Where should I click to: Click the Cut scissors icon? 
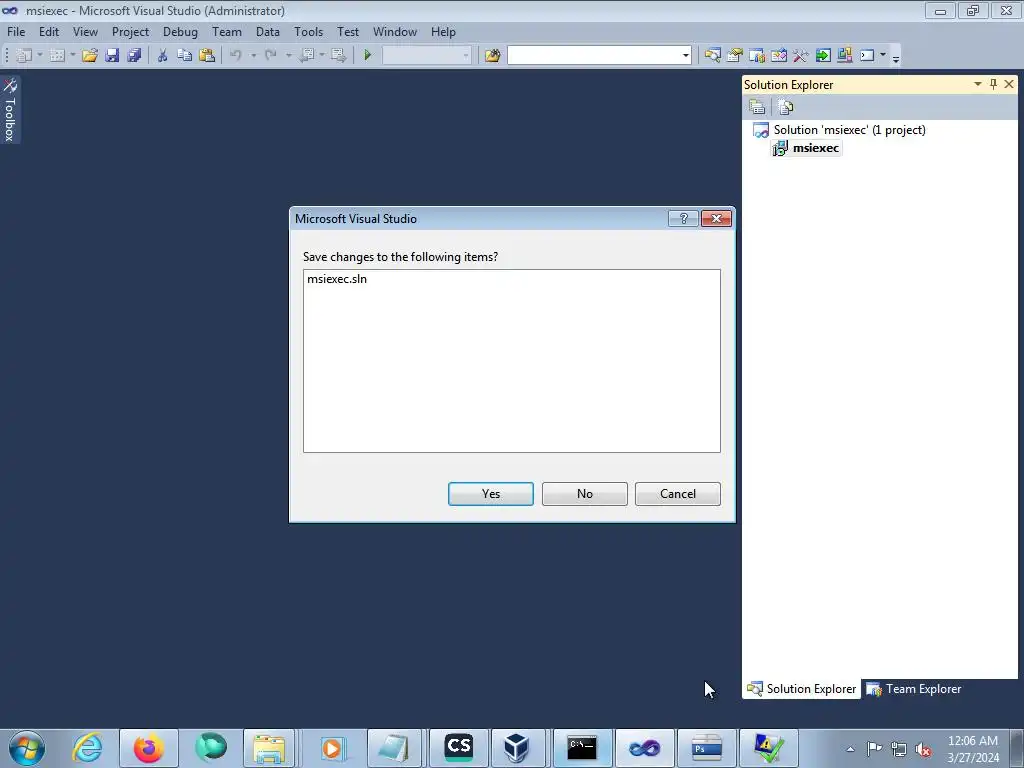pyautogui.click(x=163, y=56)
